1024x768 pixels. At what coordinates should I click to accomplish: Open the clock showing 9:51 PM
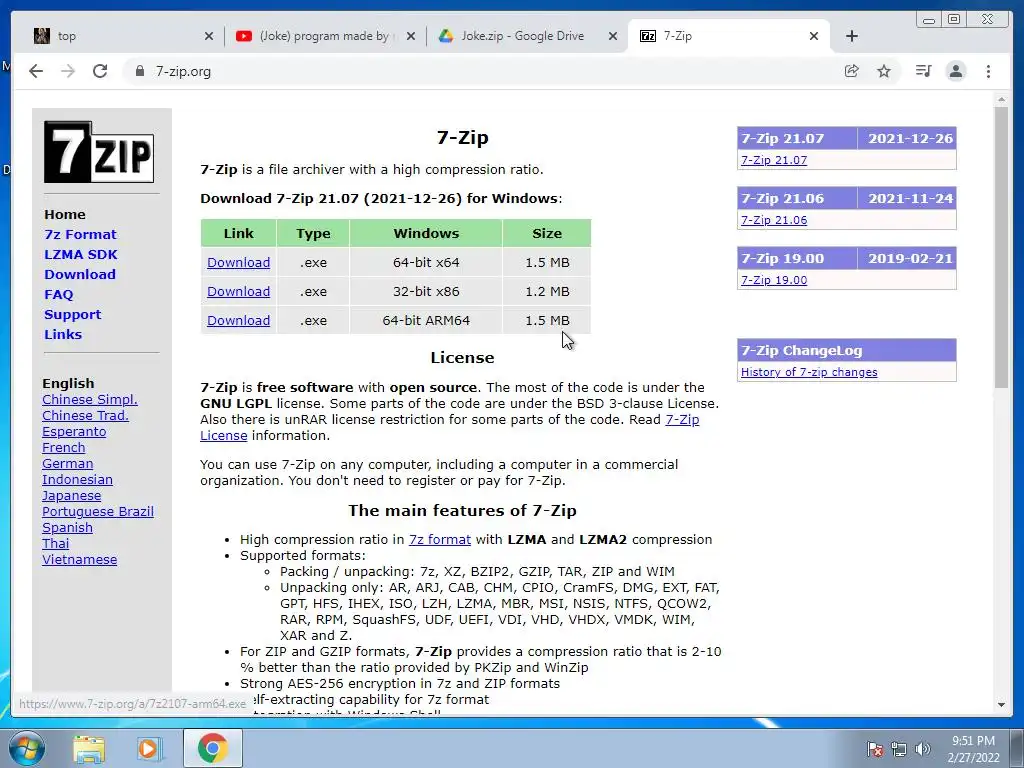[x=973, y=749]
